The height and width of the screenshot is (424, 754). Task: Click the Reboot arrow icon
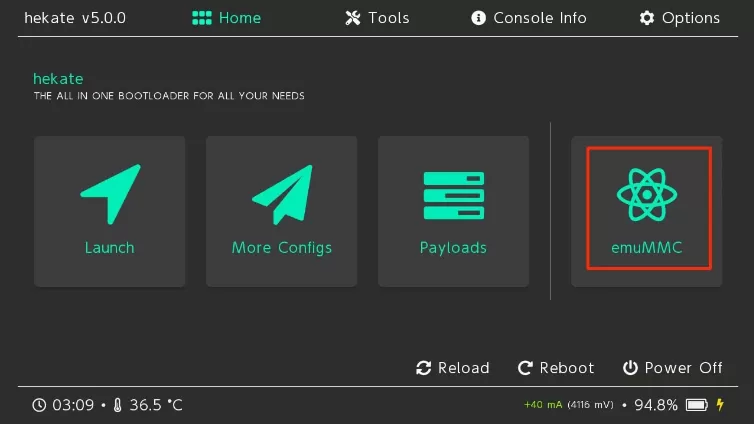click(x=525, y=368)
